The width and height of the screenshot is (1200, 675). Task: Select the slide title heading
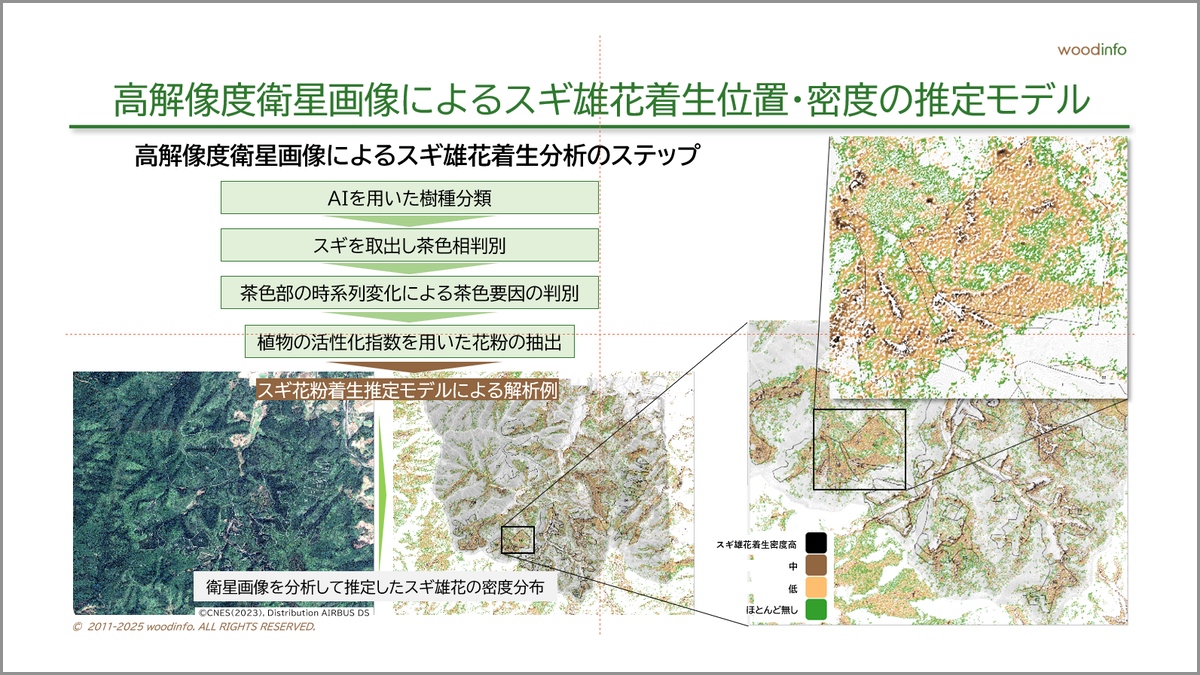point(600,98)
